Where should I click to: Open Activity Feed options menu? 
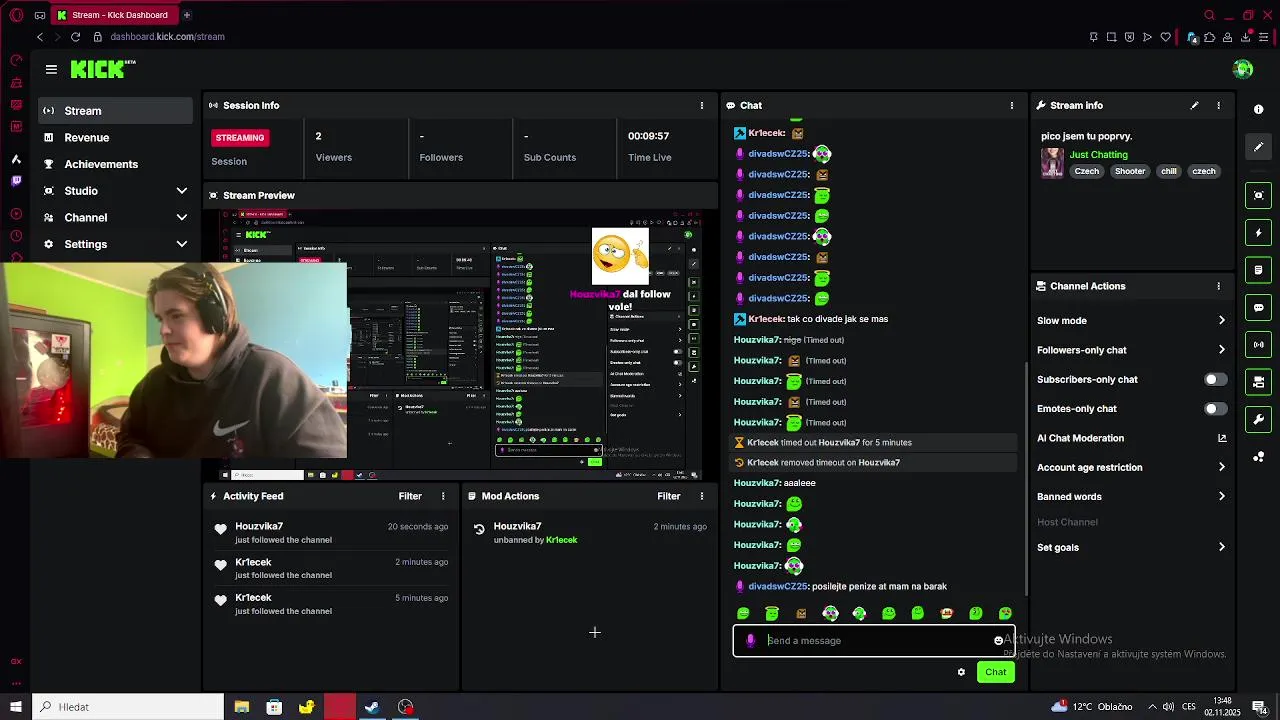(443, 496)
